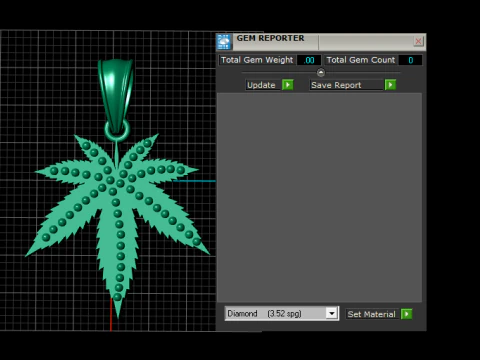Viewport: 480px width, 360px height.
Task: Click the dropdown arrow beside Diamond
Action: click(x=332, y=314)
